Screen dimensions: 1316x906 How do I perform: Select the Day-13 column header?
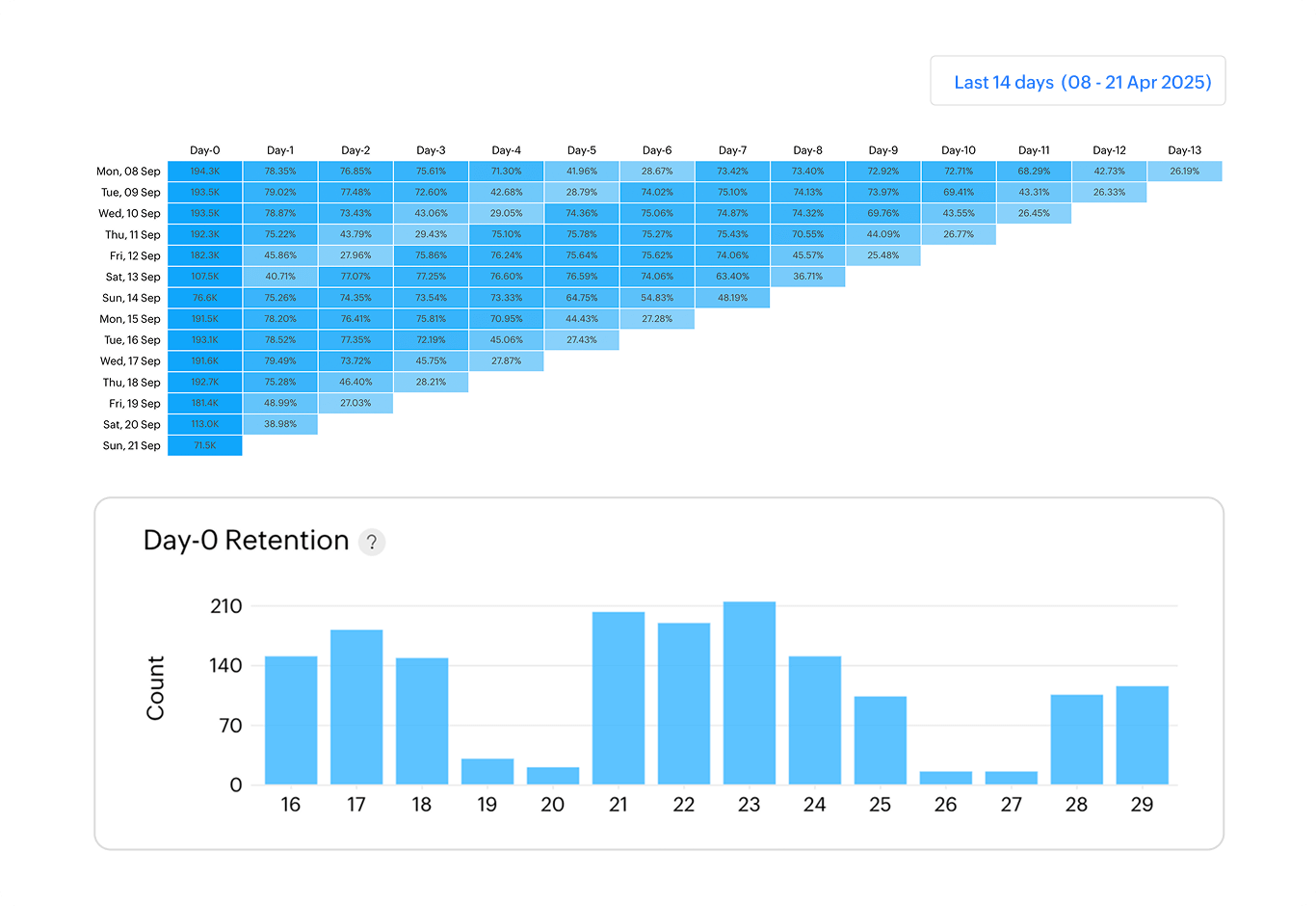coord(1184,150)
